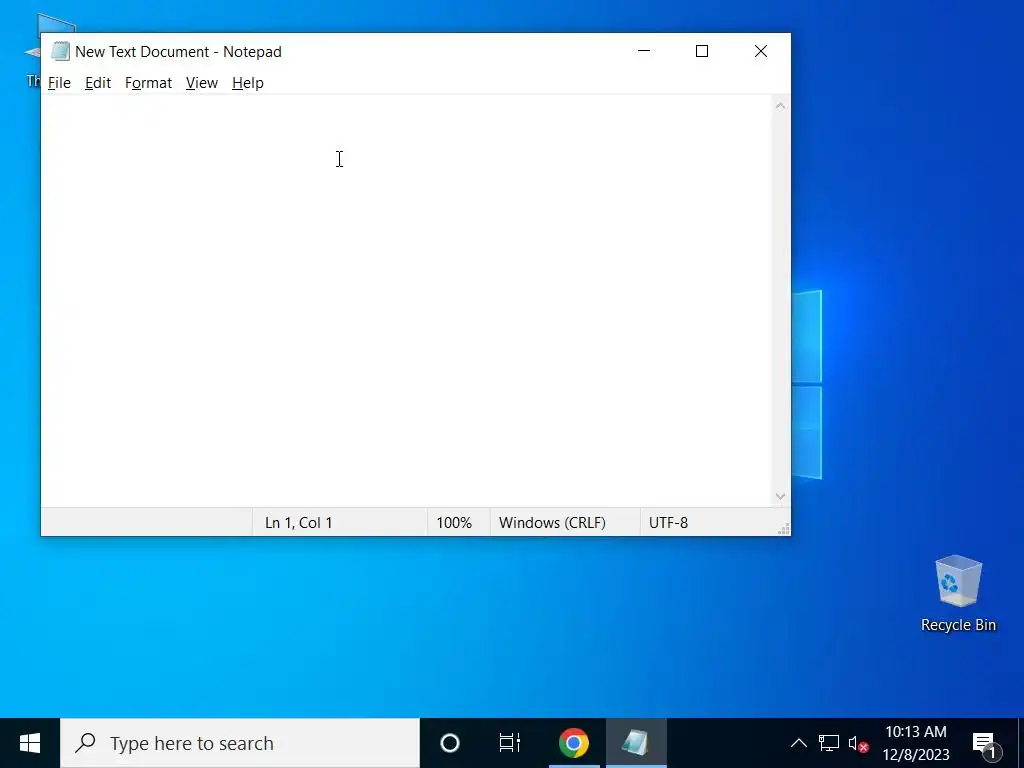The width and height of the screenshot is (1024, 768).
Task: Open the Help menu
Action: pos(248,83)
